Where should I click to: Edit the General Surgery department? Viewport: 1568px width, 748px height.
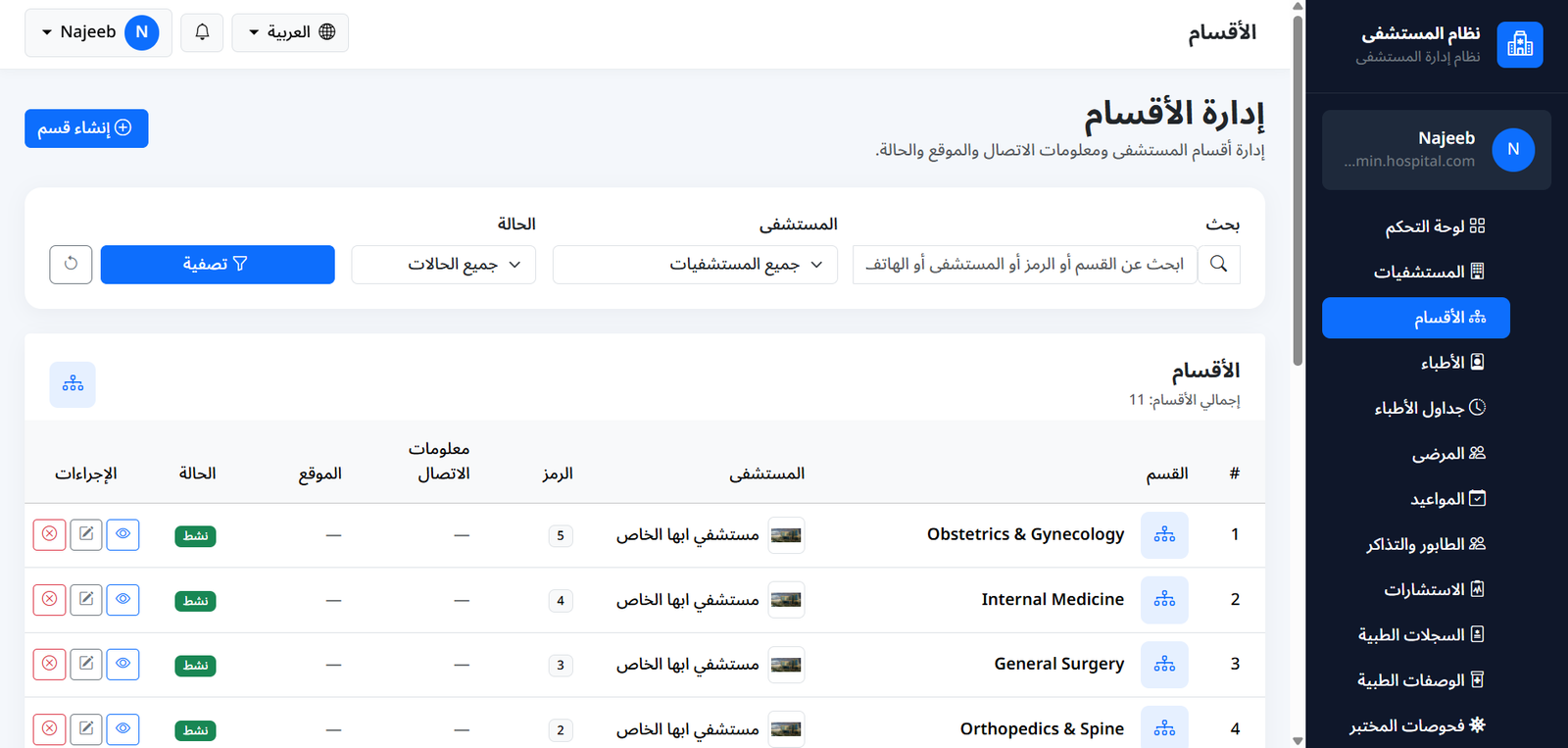[86, 664]
